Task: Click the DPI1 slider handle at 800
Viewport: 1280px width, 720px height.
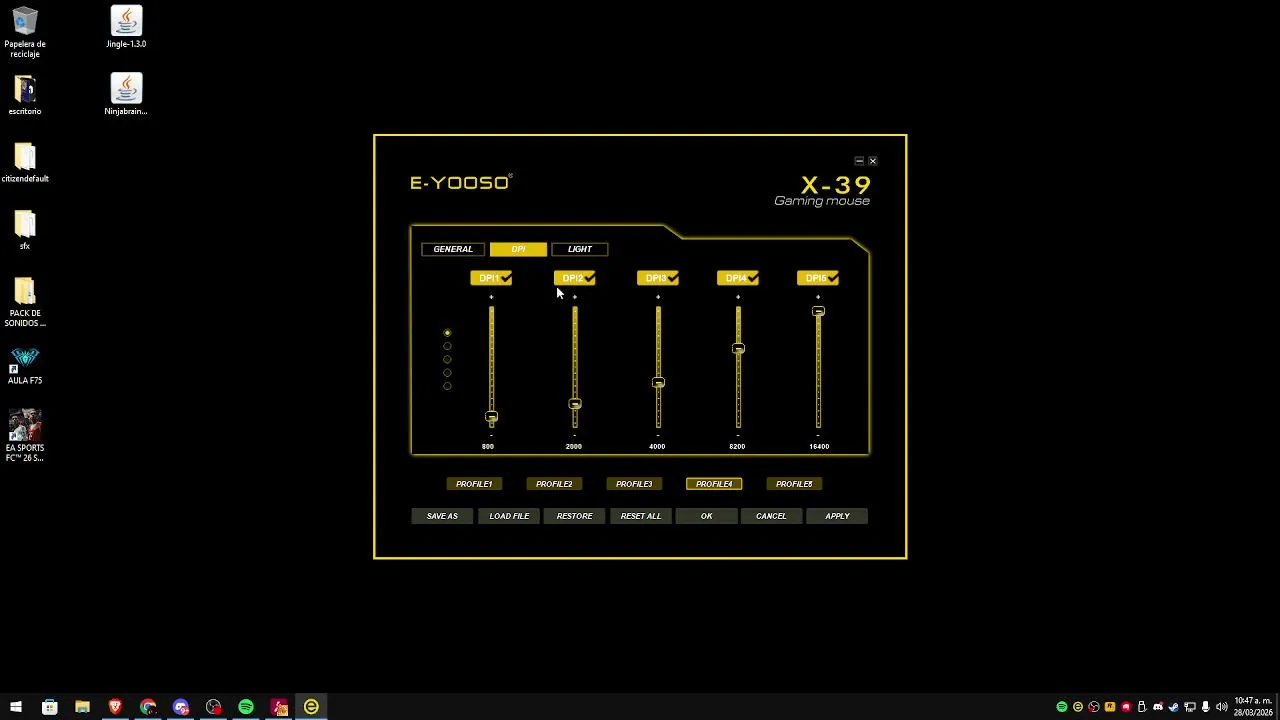Action: (x=491, y=416)
